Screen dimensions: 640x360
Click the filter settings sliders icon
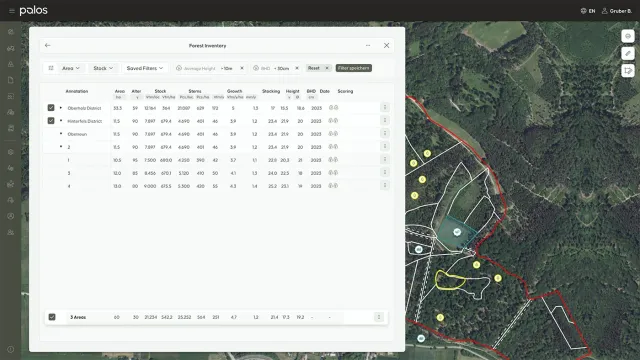(x=51, y=68)
